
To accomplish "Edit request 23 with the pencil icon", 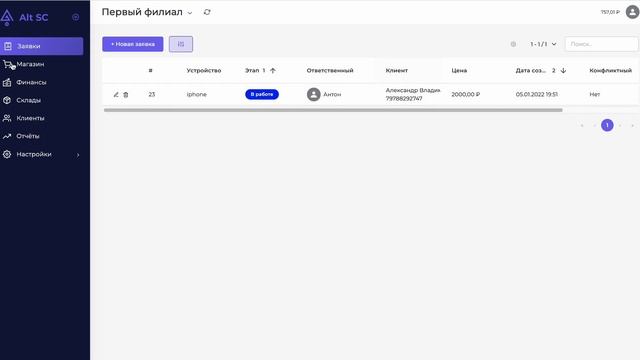I will click(x=116, y=94).
